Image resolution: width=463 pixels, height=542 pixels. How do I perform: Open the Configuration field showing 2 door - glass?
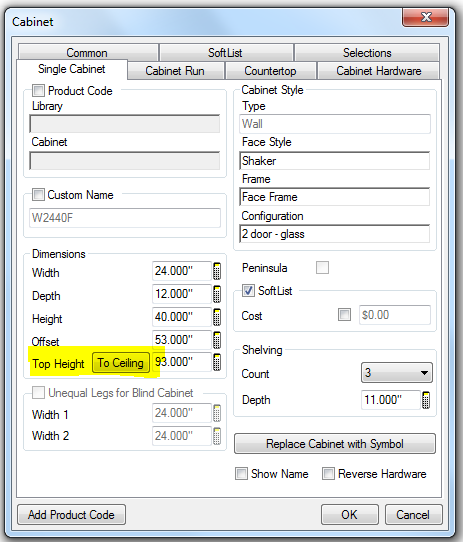334,234
